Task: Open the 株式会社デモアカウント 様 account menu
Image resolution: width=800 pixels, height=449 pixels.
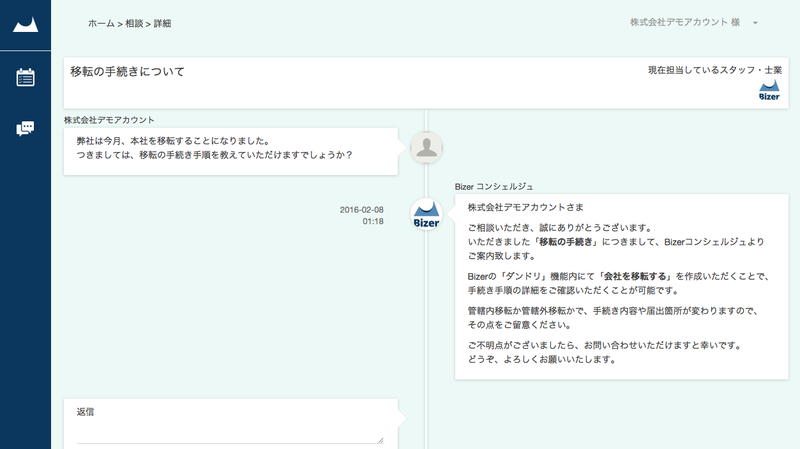Action: pyautogui.click(x=685, y=22)
